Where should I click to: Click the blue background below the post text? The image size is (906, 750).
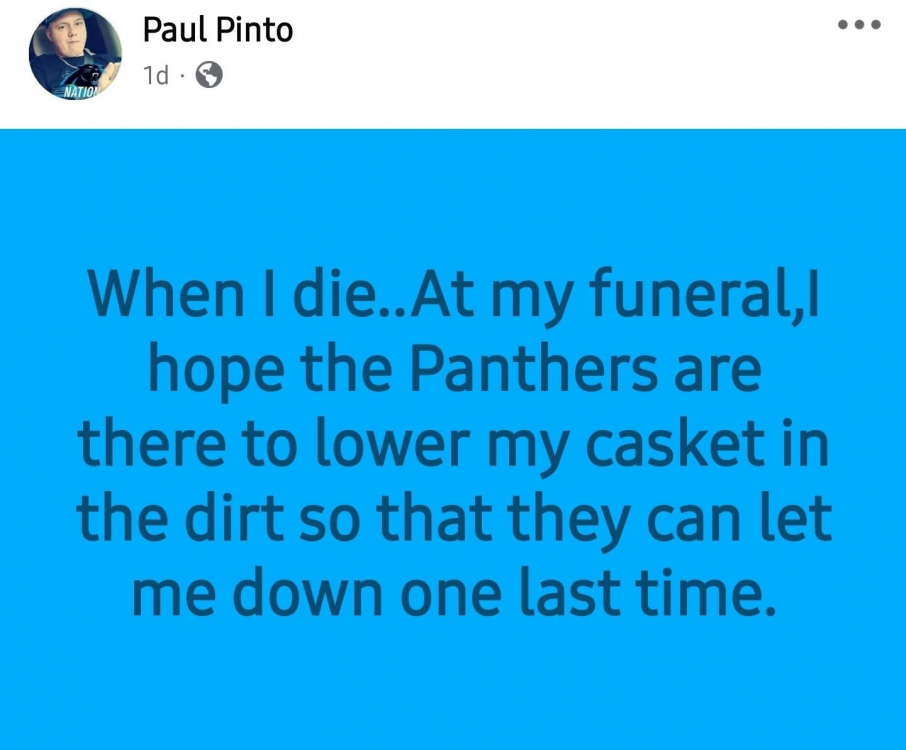point(453,690)
